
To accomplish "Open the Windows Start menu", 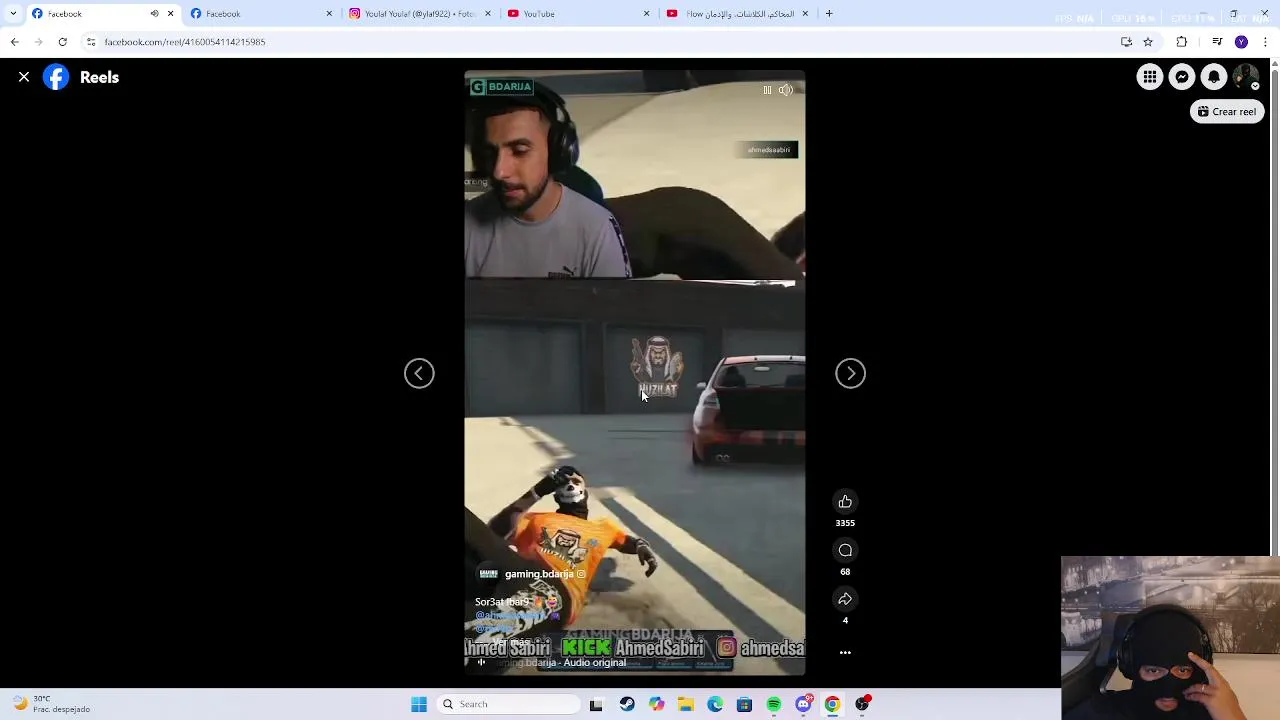I will click(x=419, y=704).
